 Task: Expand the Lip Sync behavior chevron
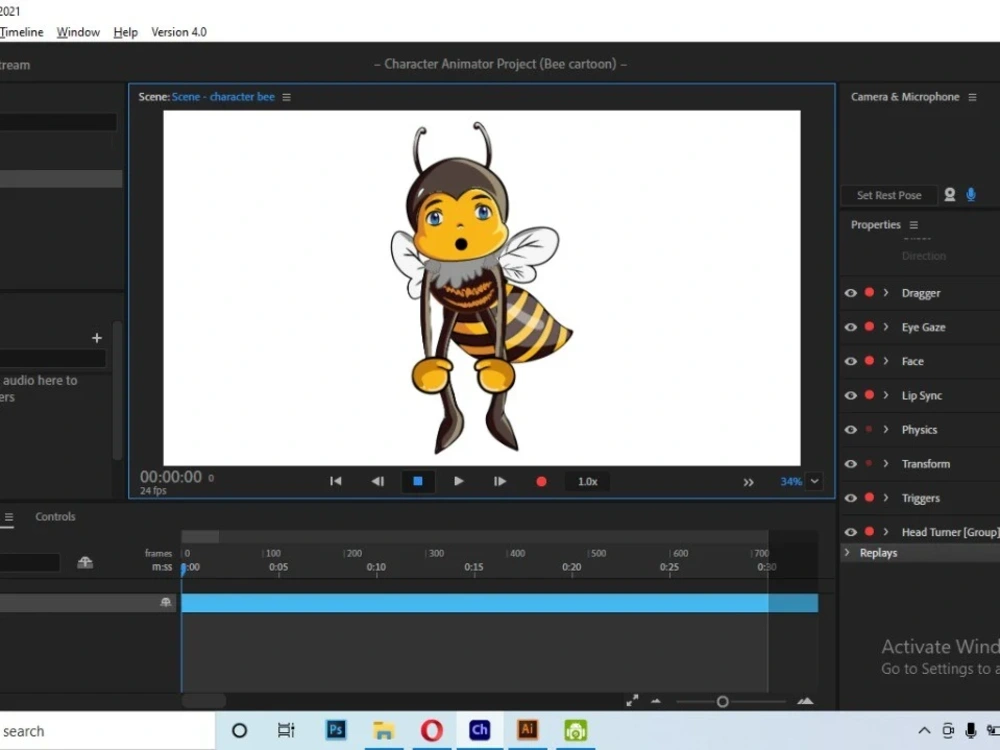click(886, 395)
